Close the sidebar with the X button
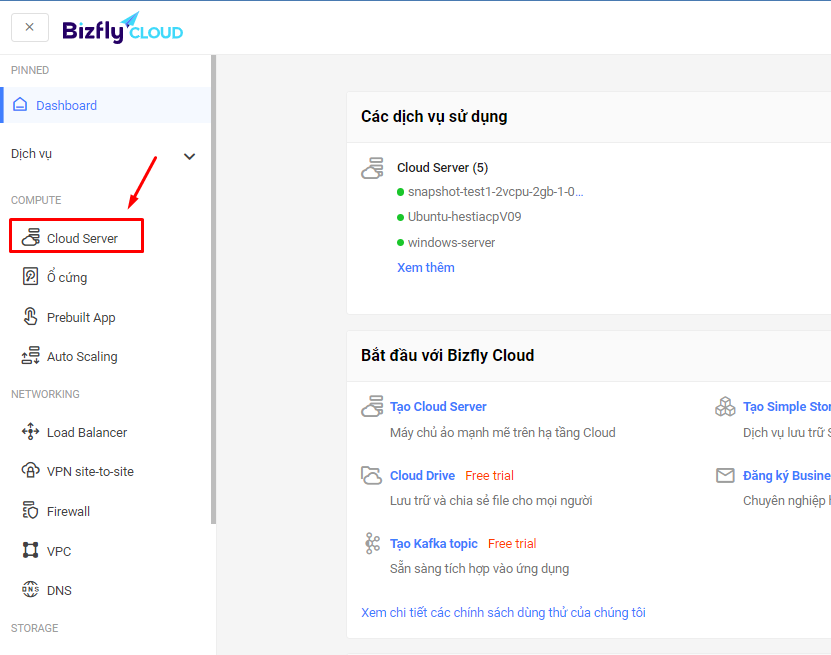Image resolution: width=831 pixels, height=655 pixels. pyautogui.click(x=30, y=27)
